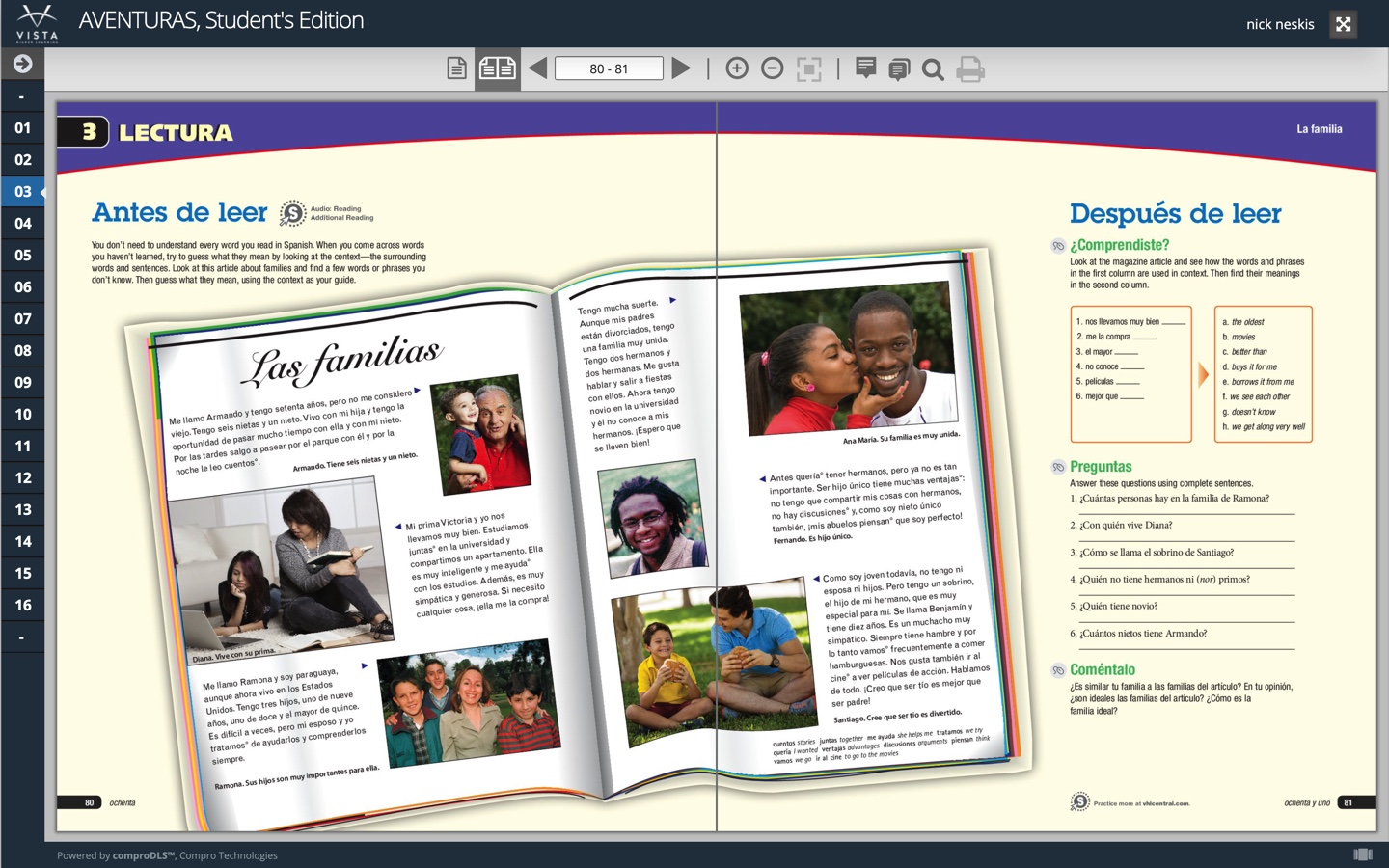This screenshot has height=868, width=1389.
Task: Open chapter 07 from the sidebar
Action: coord(23,319)
